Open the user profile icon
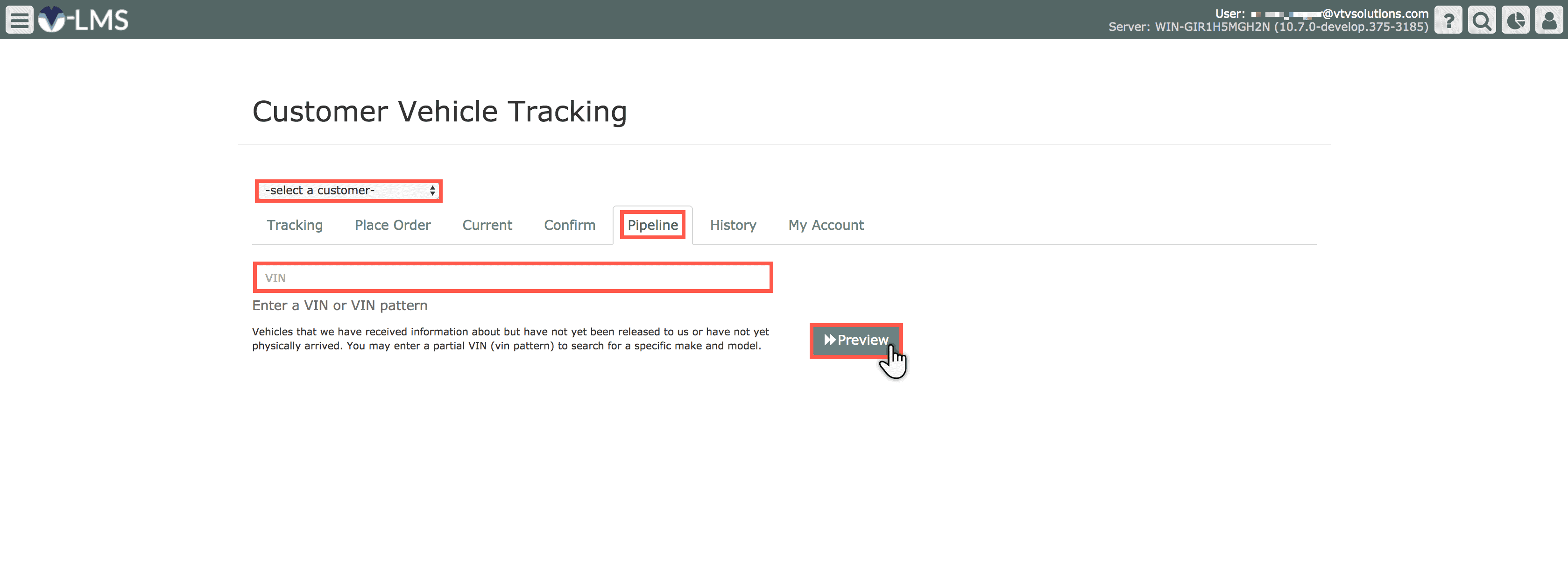 coord(1548,20)
